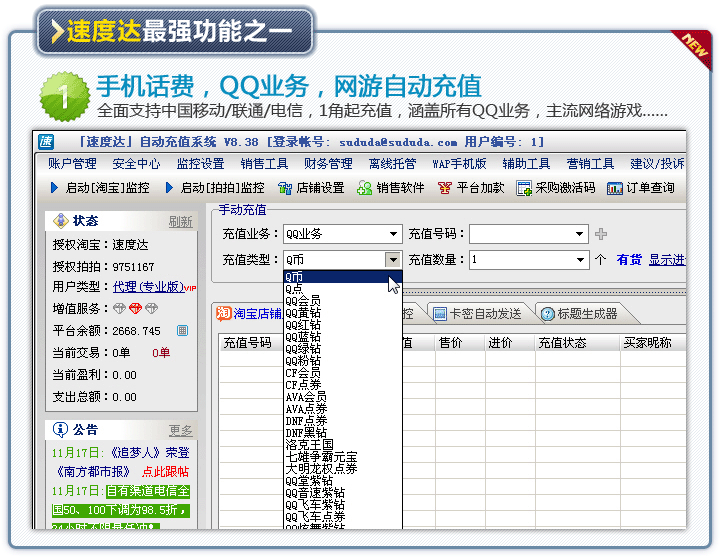This screenshot has width=720, height=558.
Task: Select QQ黄钻 from the list
Action: 343,313
